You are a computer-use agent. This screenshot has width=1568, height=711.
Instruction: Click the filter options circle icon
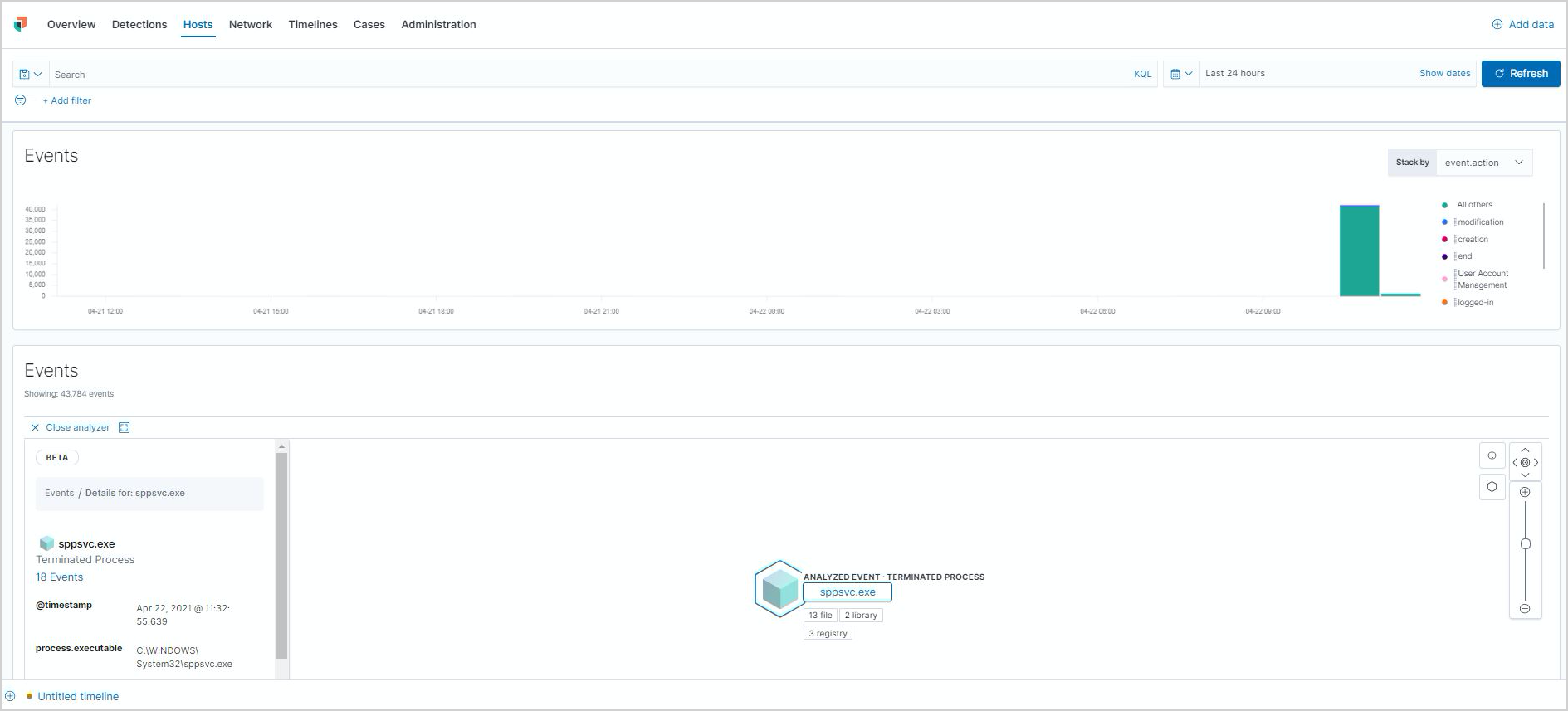click(x=21, y=100)
